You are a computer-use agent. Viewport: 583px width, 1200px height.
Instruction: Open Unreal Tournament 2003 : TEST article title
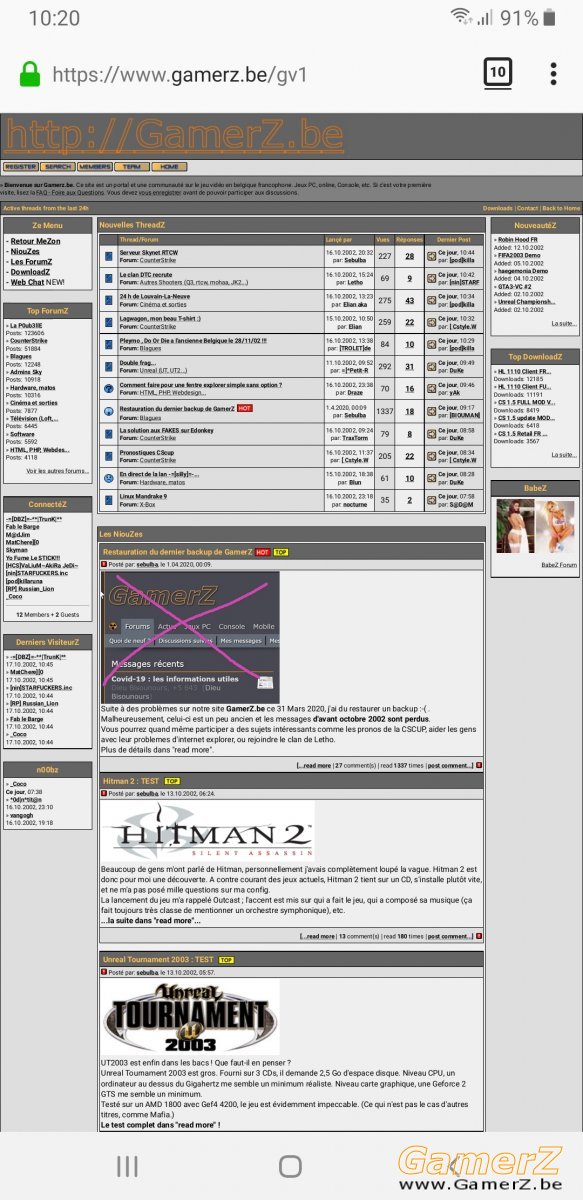158,960
